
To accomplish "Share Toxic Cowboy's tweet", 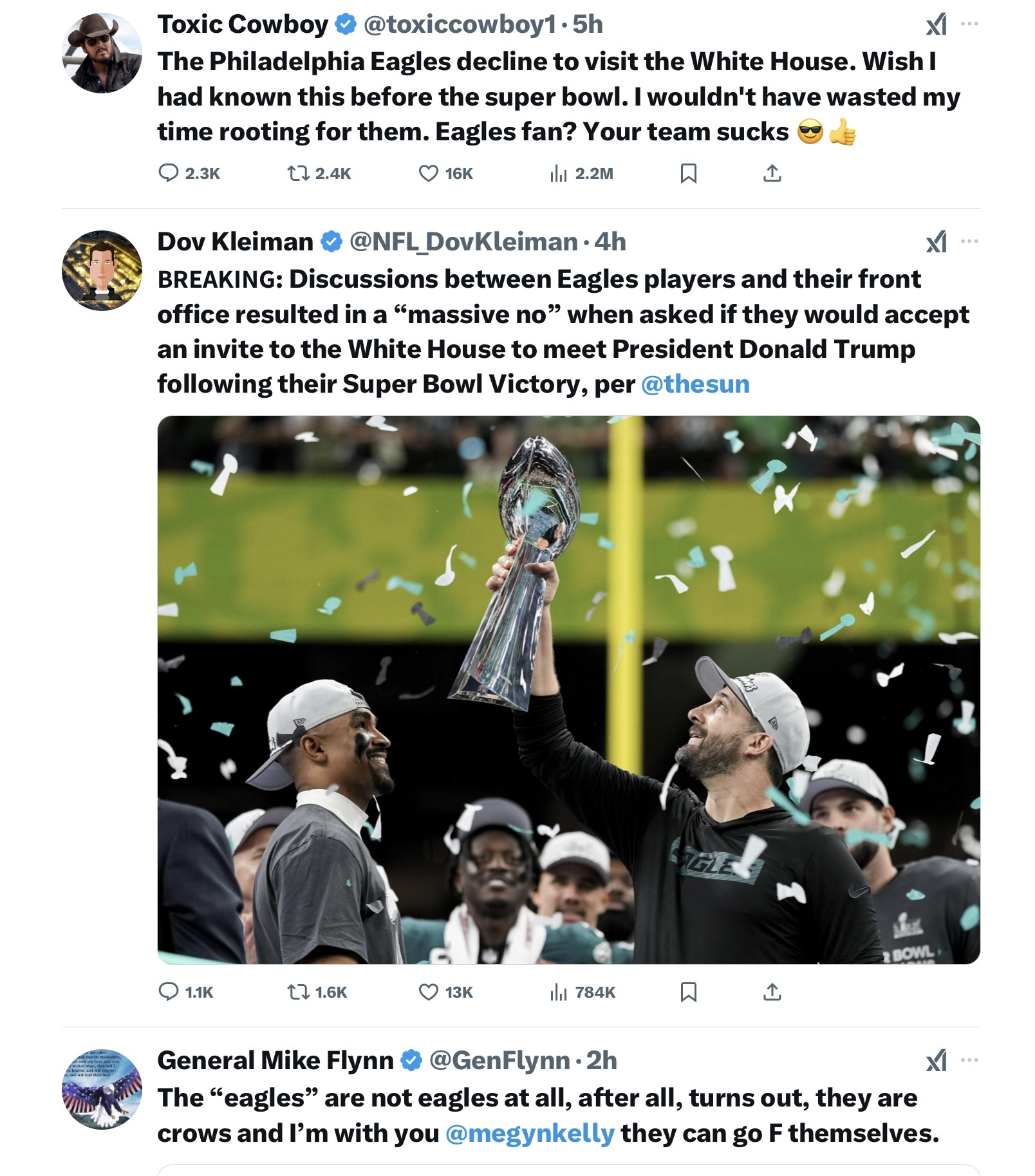I will click(x=772, y=173).
